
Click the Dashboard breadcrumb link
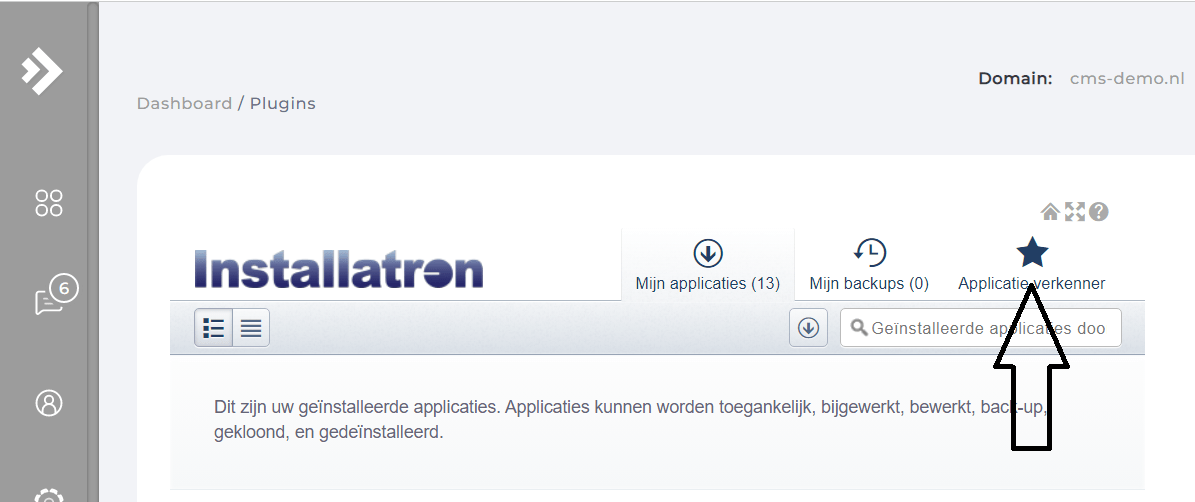click(x=184, y=104)
